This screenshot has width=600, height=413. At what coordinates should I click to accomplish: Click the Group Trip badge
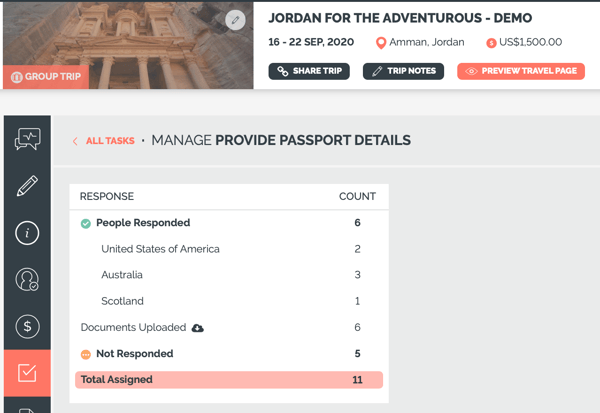46,77
